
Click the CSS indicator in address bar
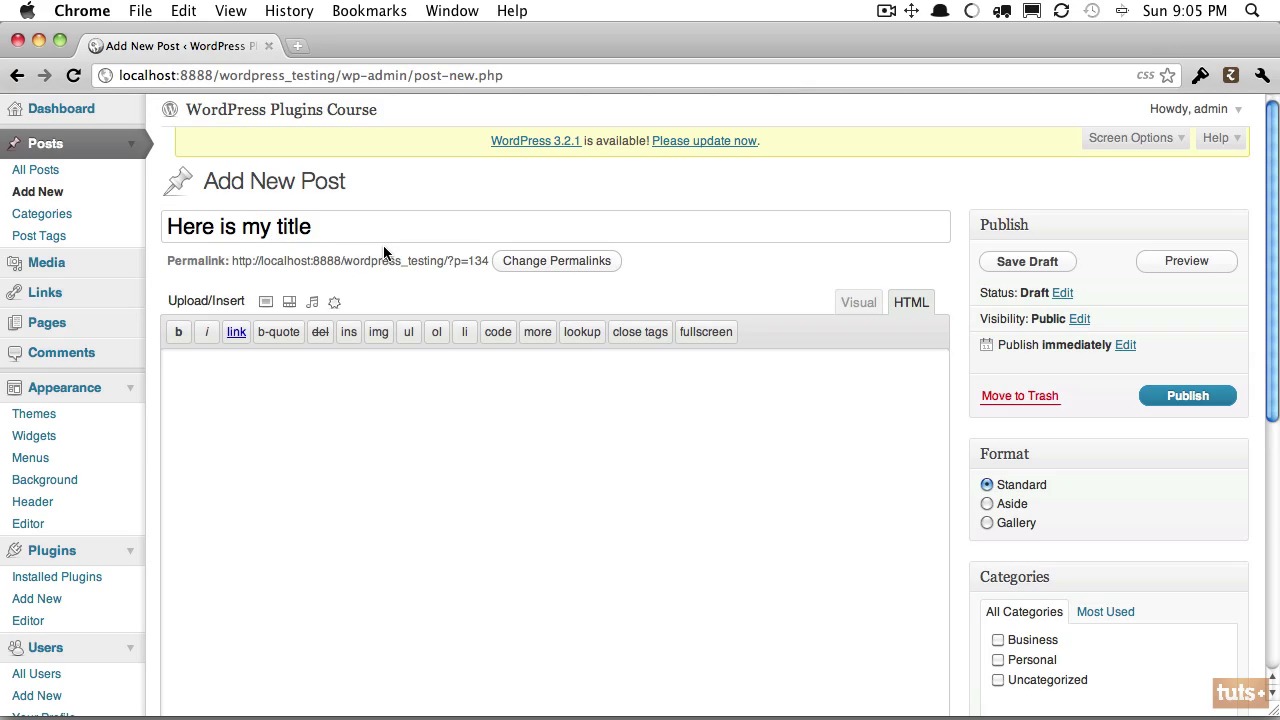[x=1145, y=75]
